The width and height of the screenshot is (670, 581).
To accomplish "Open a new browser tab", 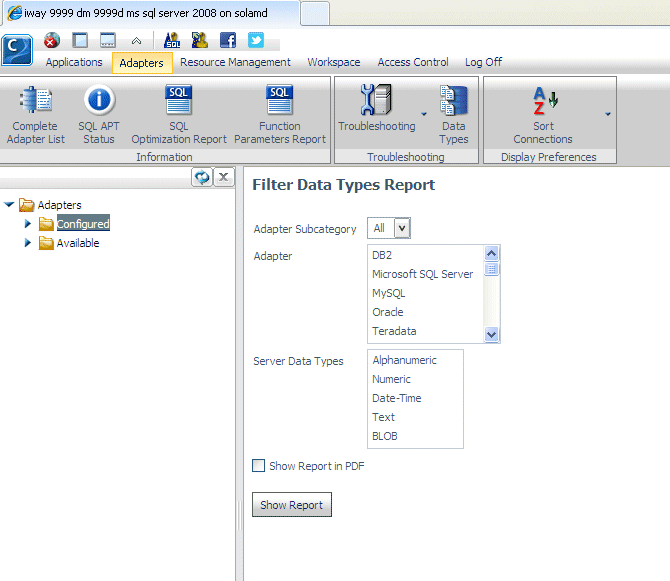I will (315, 13).
